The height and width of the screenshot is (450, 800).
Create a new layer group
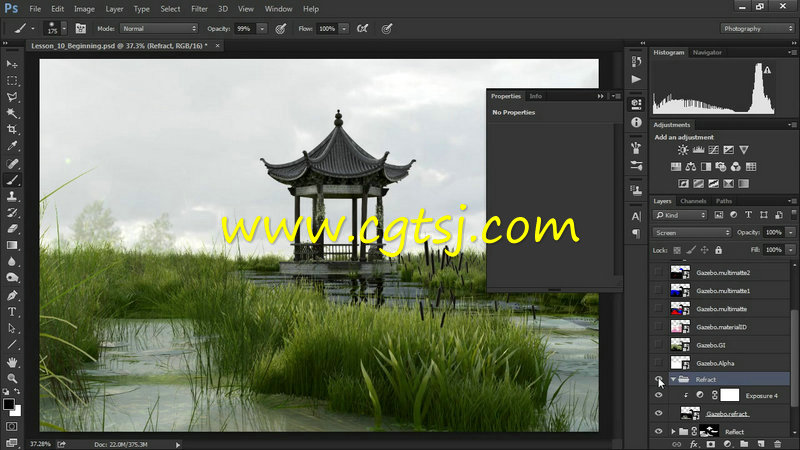click(744, 444)
